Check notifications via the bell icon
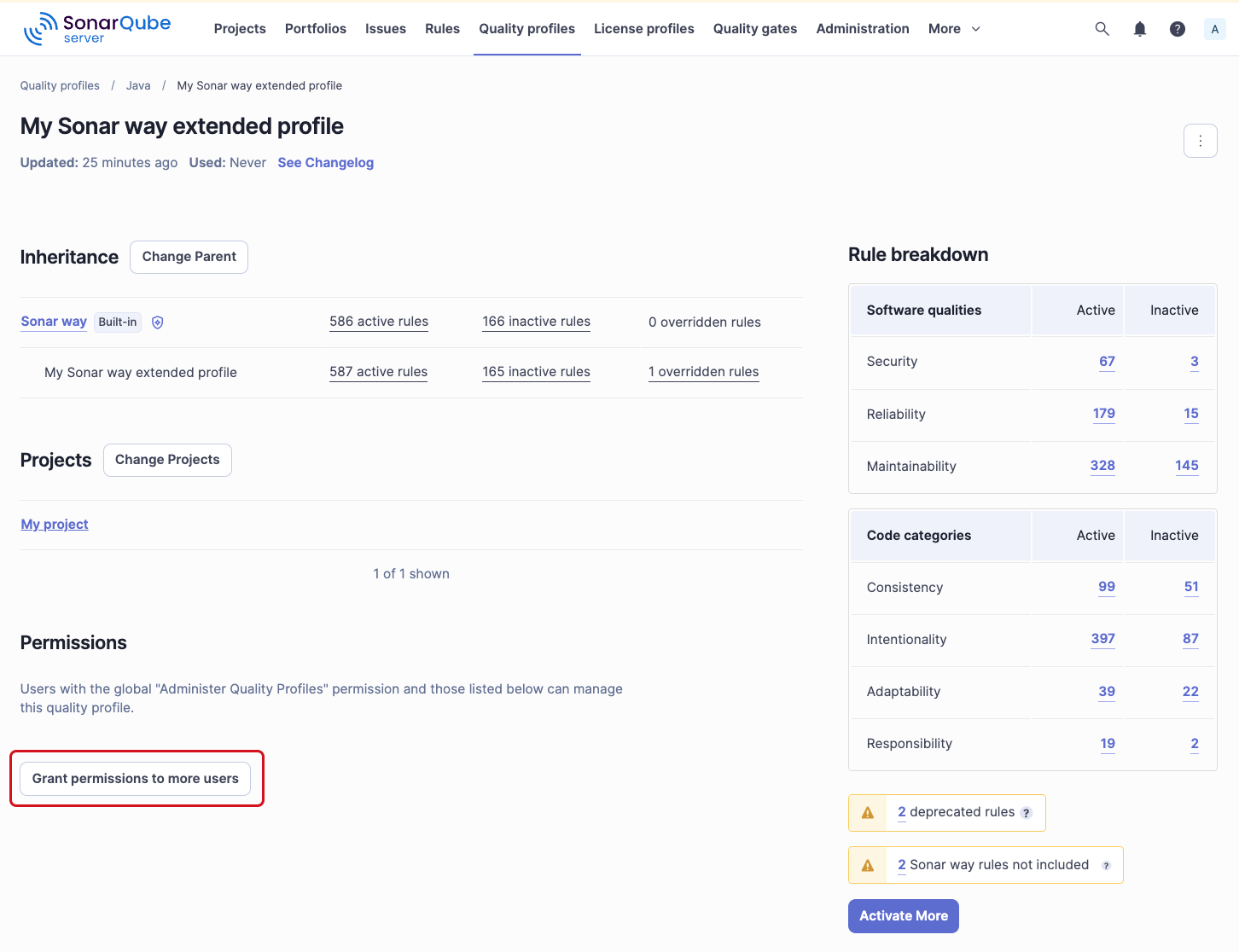The width and height of the screenshot is (1239, 952). pyautogui.click(x=1139, y=28)
